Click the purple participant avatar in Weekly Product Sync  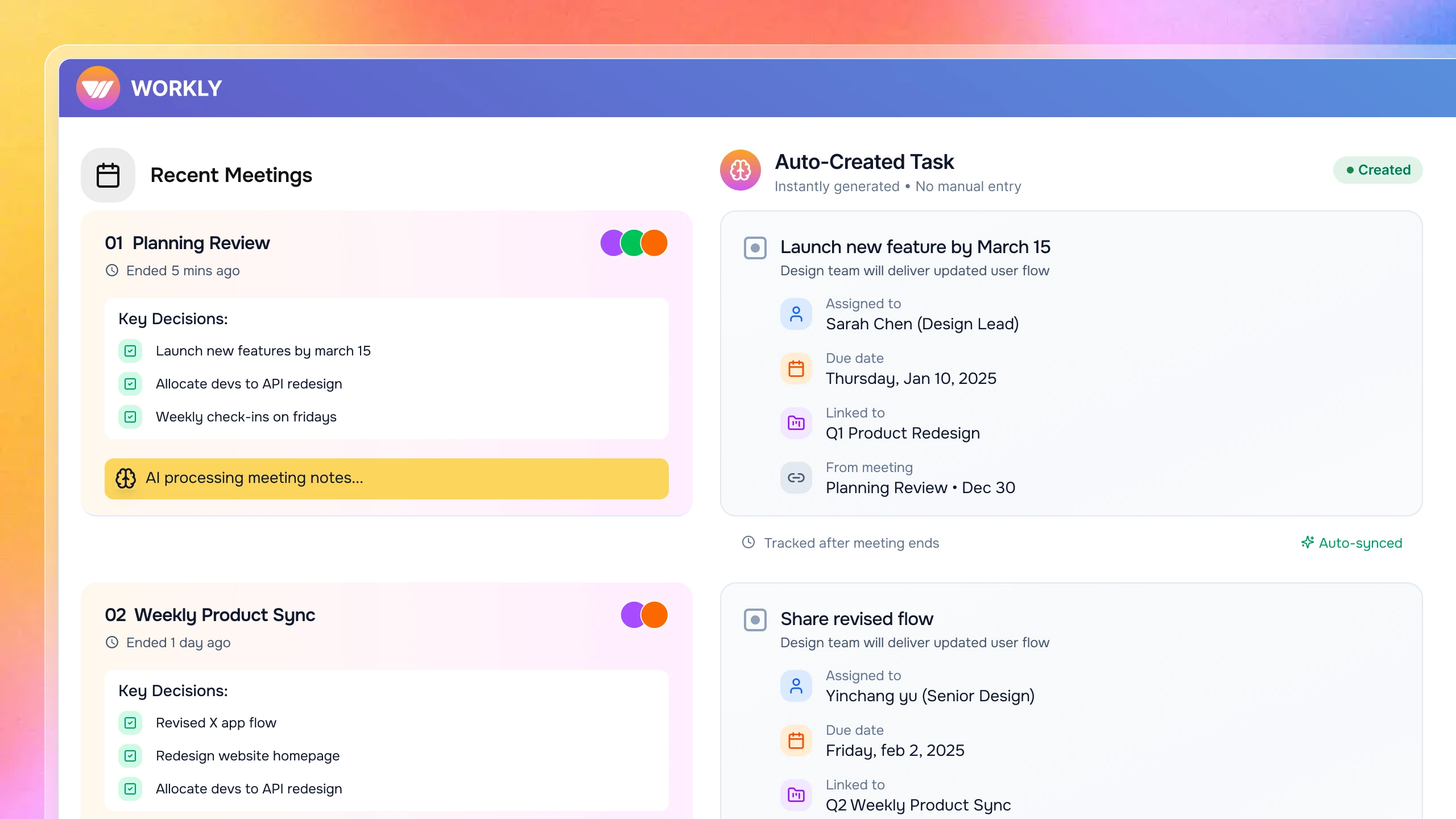click(x=630, y=615)
